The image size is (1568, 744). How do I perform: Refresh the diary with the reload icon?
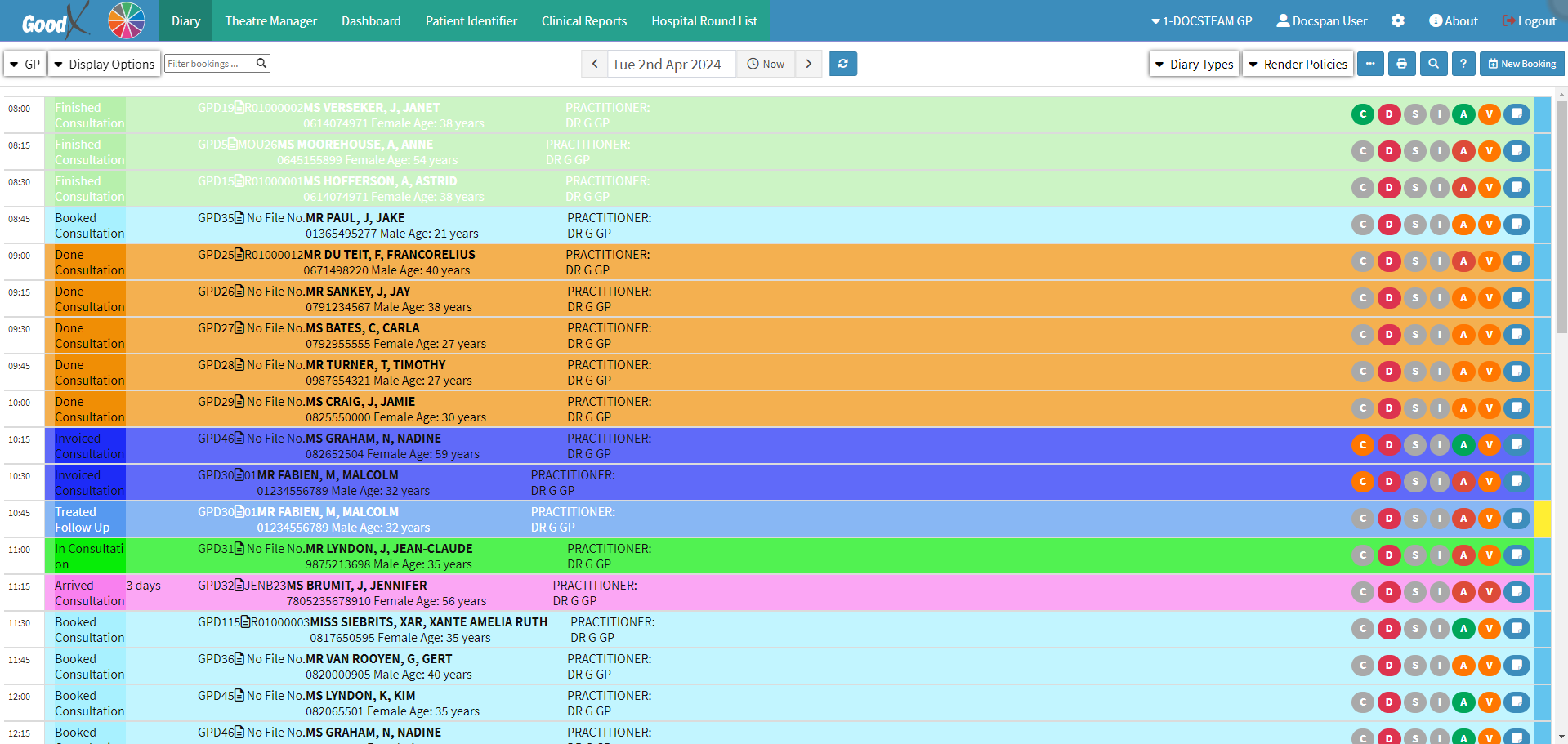pyautogui.click(x=842, y=64)
